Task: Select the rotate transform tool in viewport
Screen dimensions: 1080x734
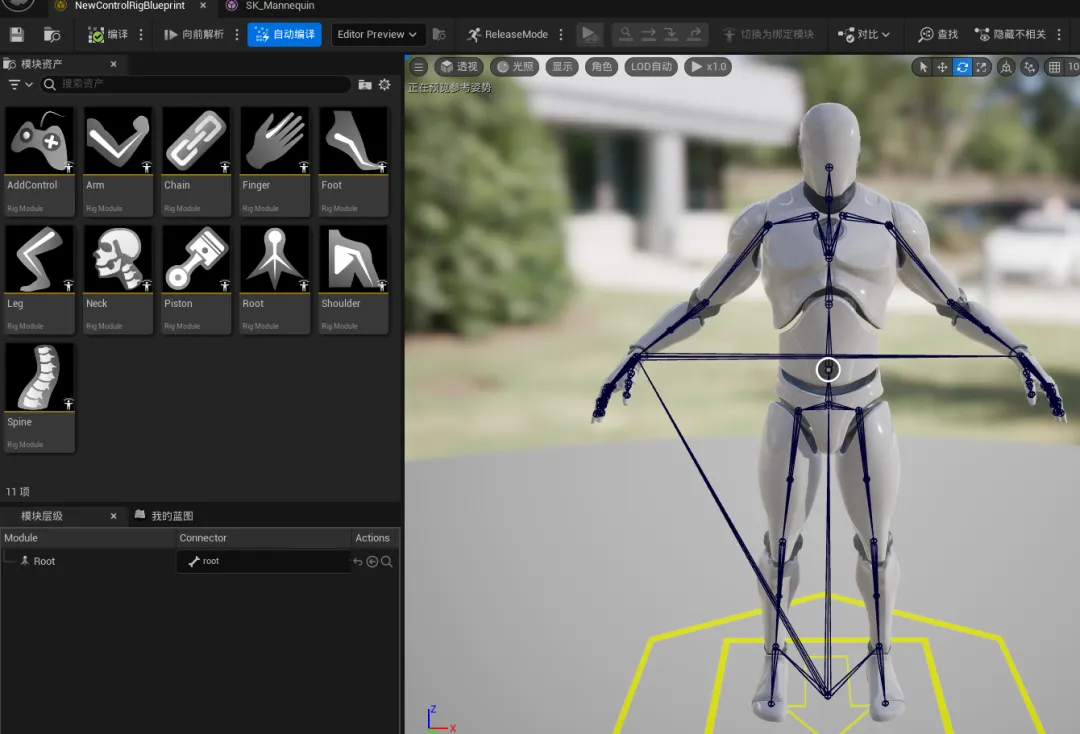Action: [x=962, y=67]
